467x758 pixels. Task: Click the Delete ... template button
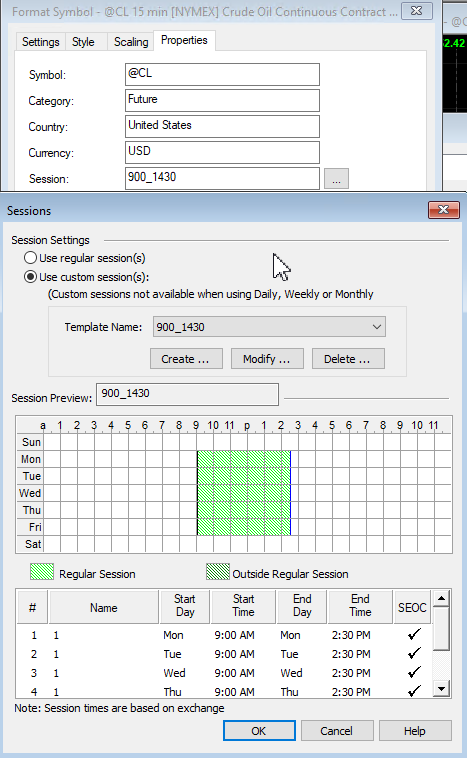pyautogui.click(x=348, y=359)
